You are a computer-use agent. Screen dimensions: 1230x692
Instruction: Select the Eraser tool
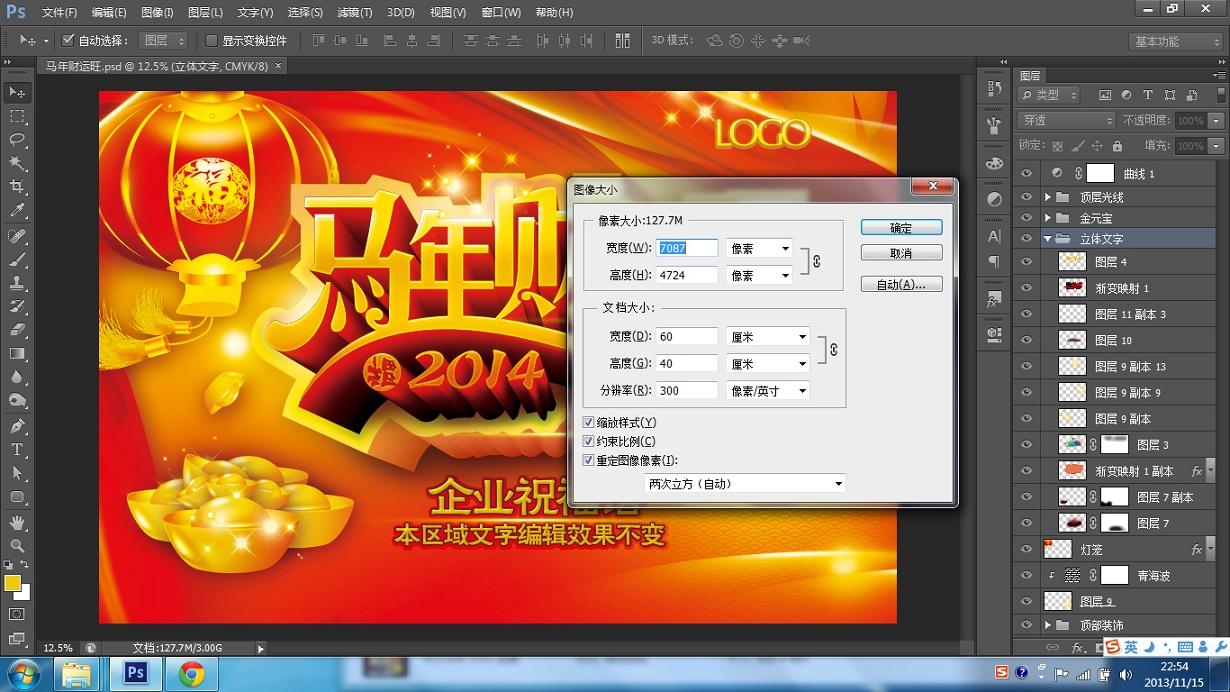[17, 330]
